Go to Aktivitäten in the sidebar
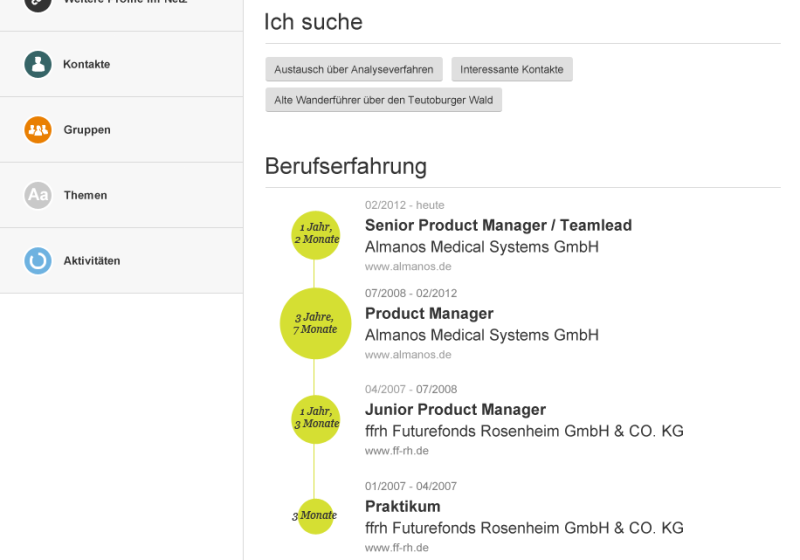This screenshot has height=560, width=800. (92, 261)
